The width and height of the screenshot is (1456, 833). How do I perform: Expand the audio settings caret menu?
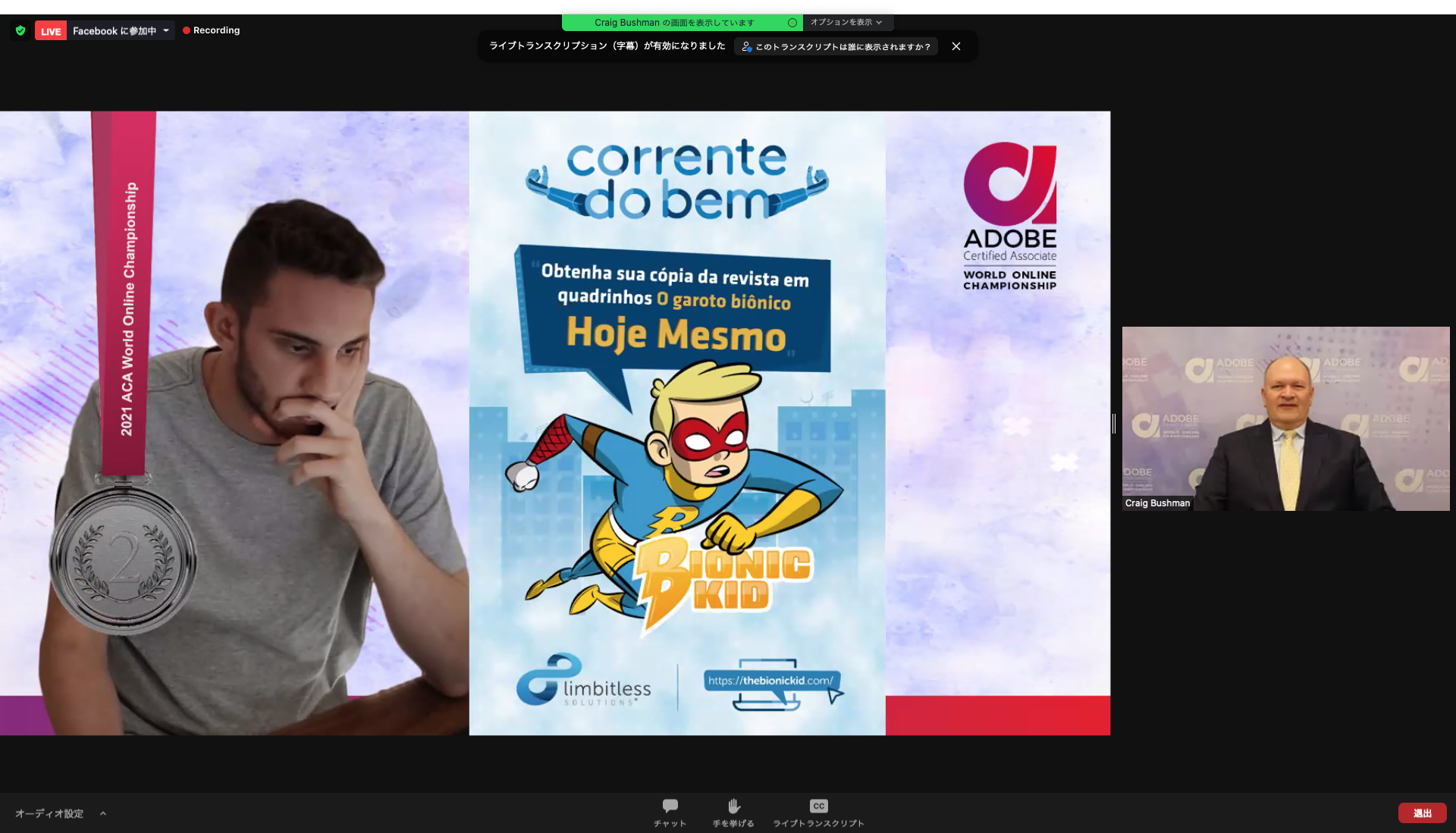click(x=103, y=813)
